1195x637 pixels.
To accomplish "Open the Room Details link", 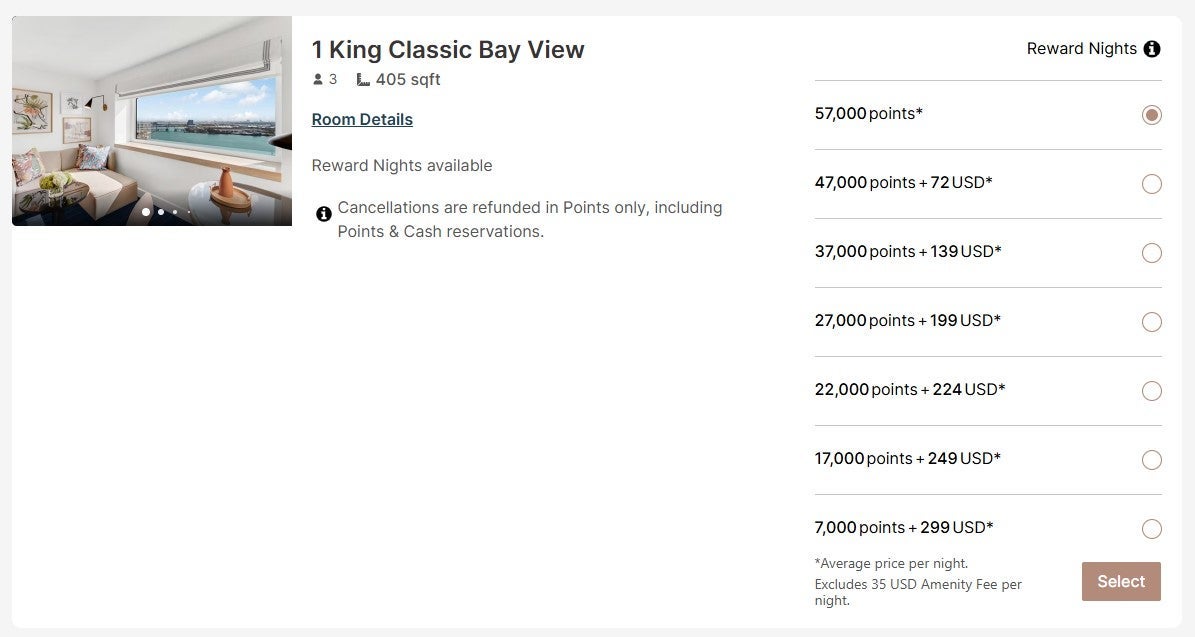I will (362, 119).
